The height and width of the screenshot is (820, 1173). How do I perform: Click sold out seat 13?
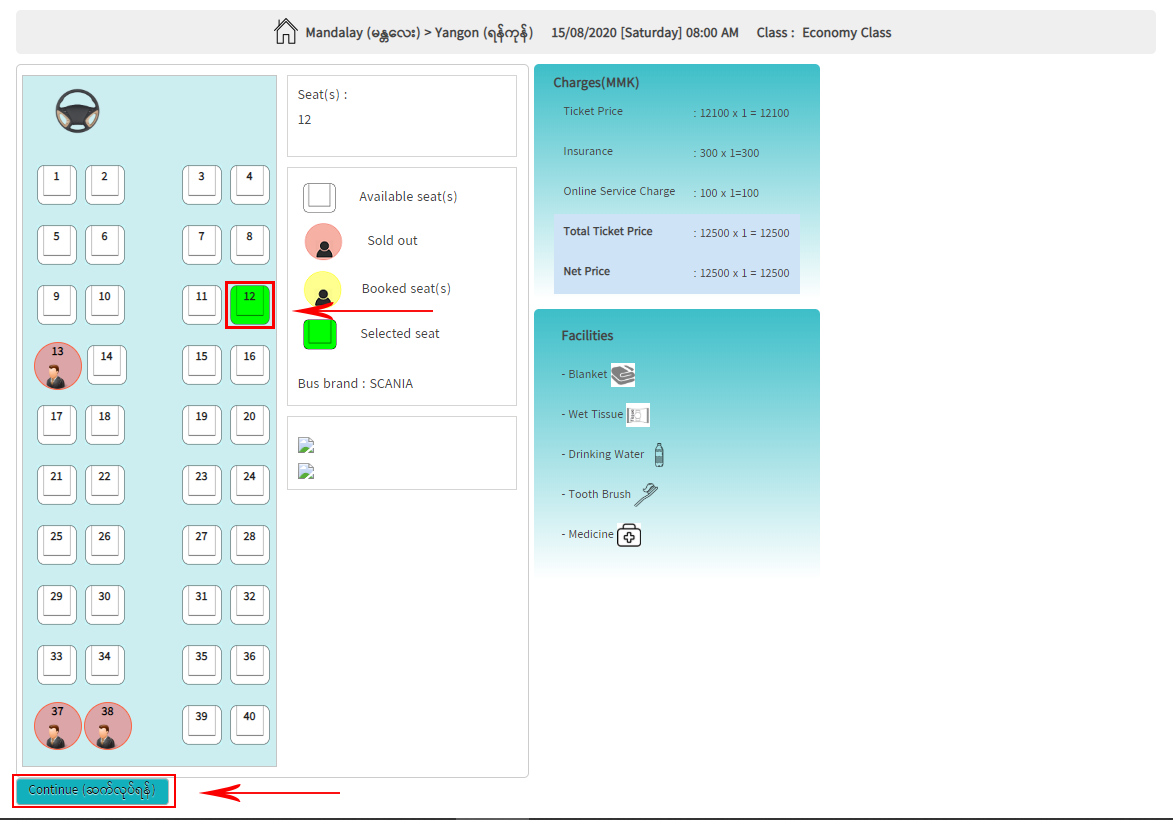[x=58, y=366]
